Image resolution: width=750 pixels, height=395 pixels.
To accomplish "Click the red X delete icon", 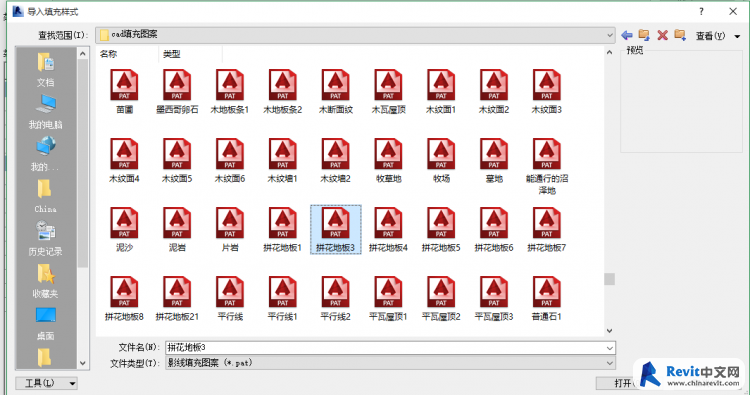I will (662, 35).
